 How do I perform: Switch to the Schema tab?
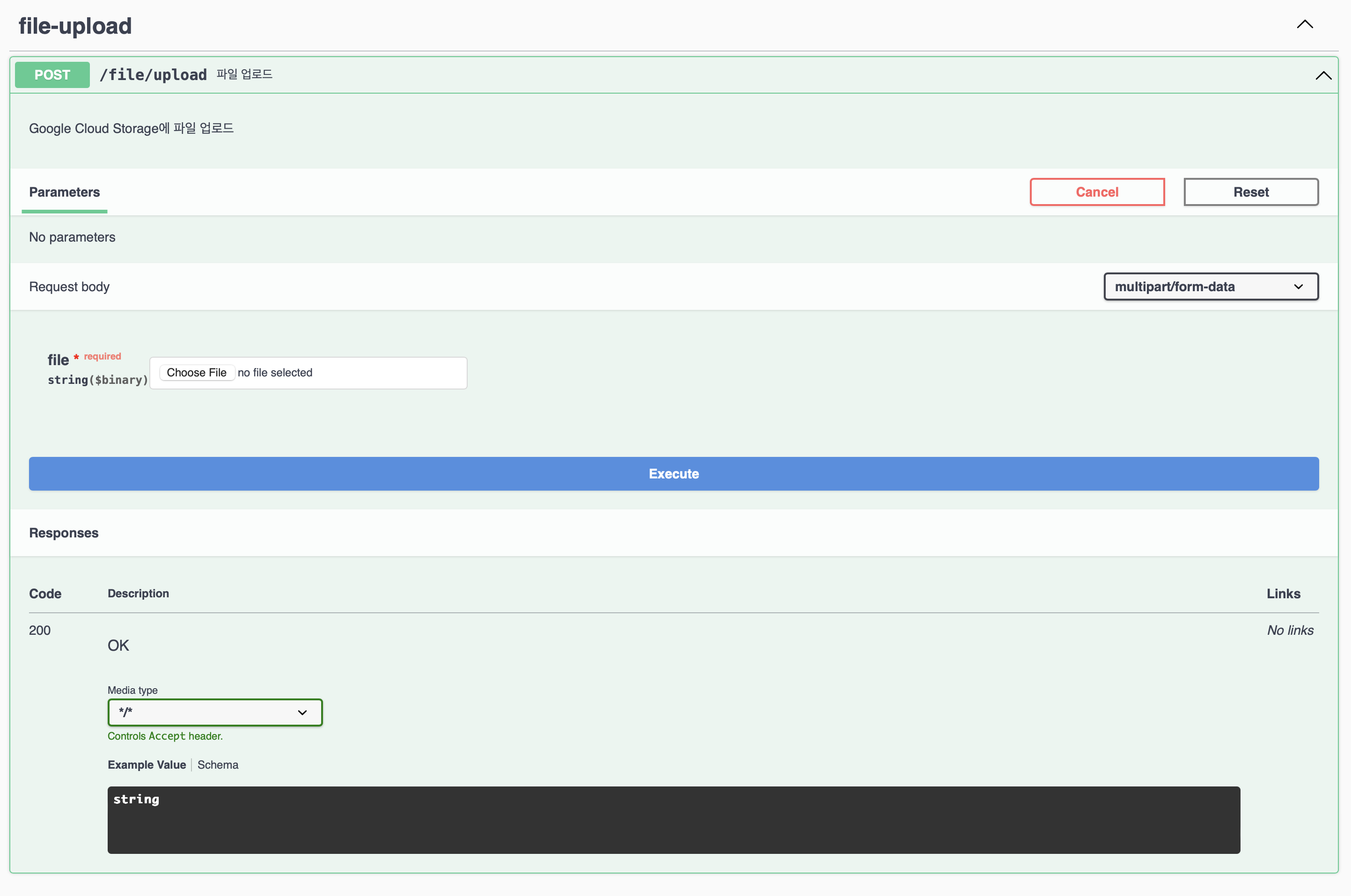click(x=218, y=764)
